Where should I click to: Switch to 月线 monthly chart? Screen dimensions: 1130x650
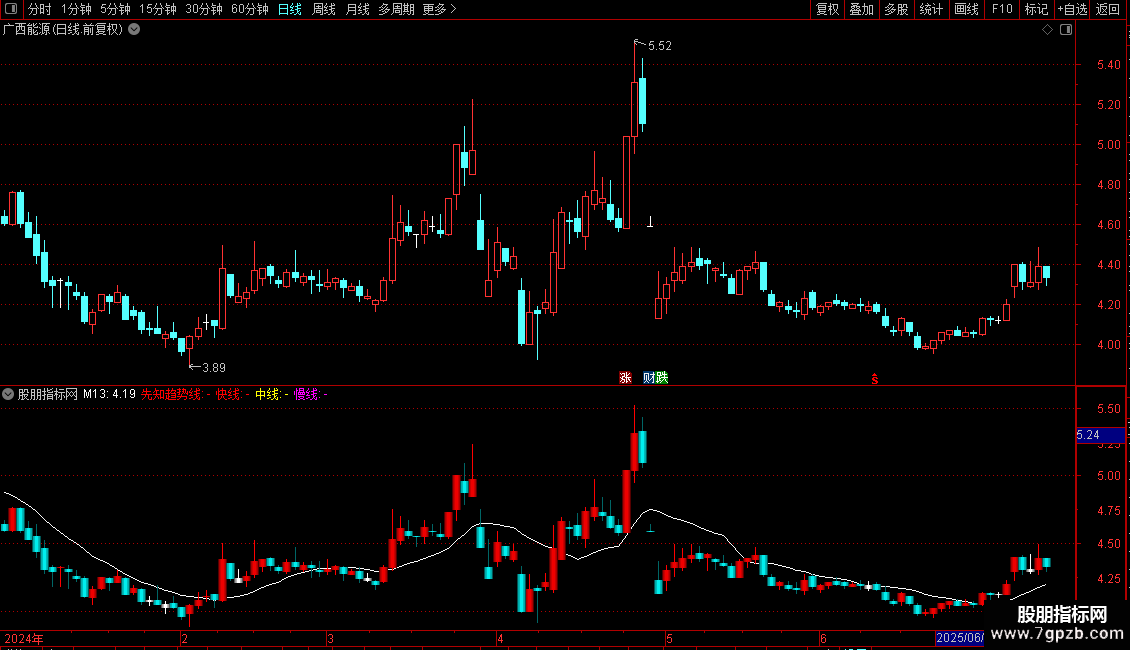(357, 9)
